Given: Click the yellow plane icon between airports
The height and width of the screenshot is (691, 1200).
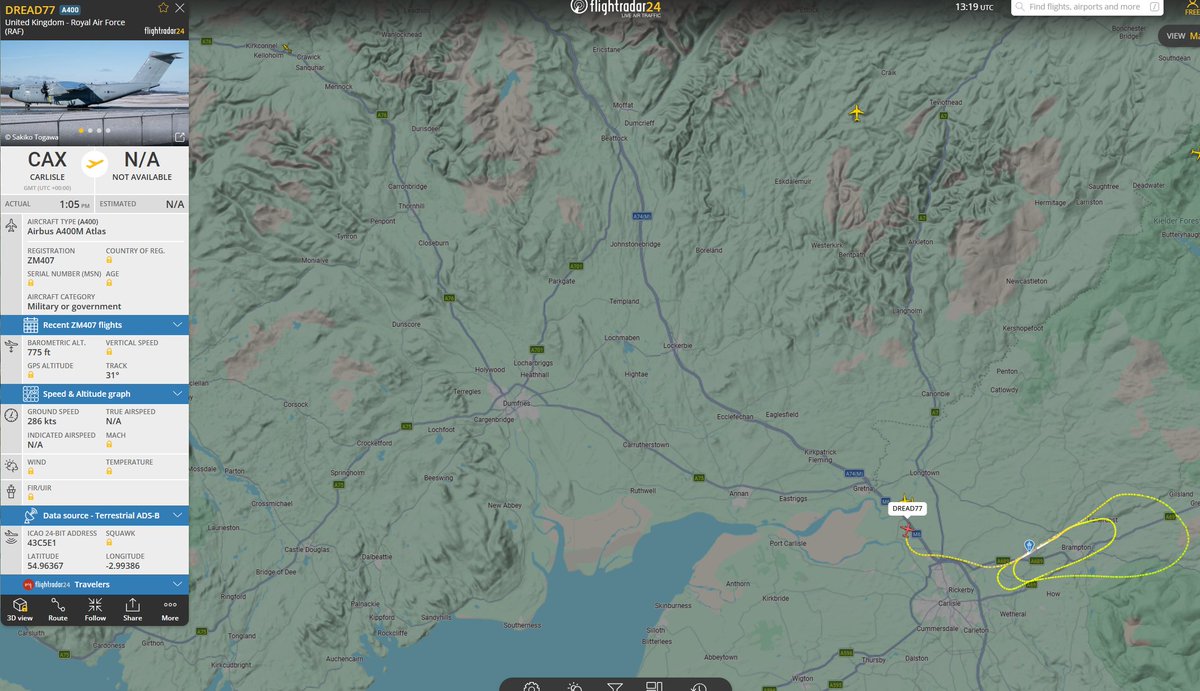Looking at the screenshot, I should click(94, 163).
